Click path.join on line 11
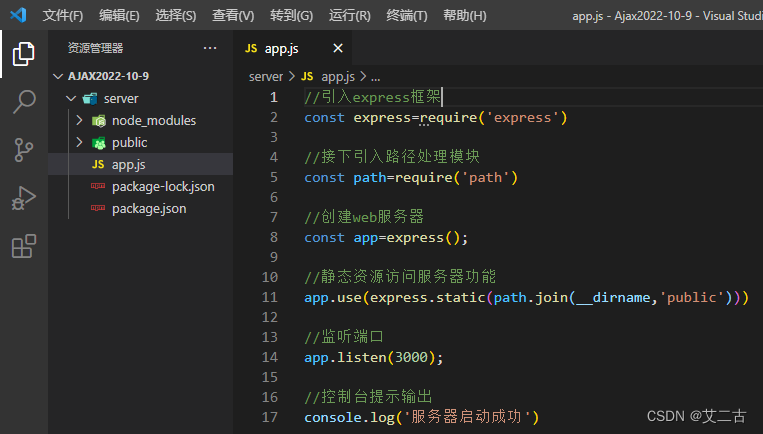 coord(530,297)
